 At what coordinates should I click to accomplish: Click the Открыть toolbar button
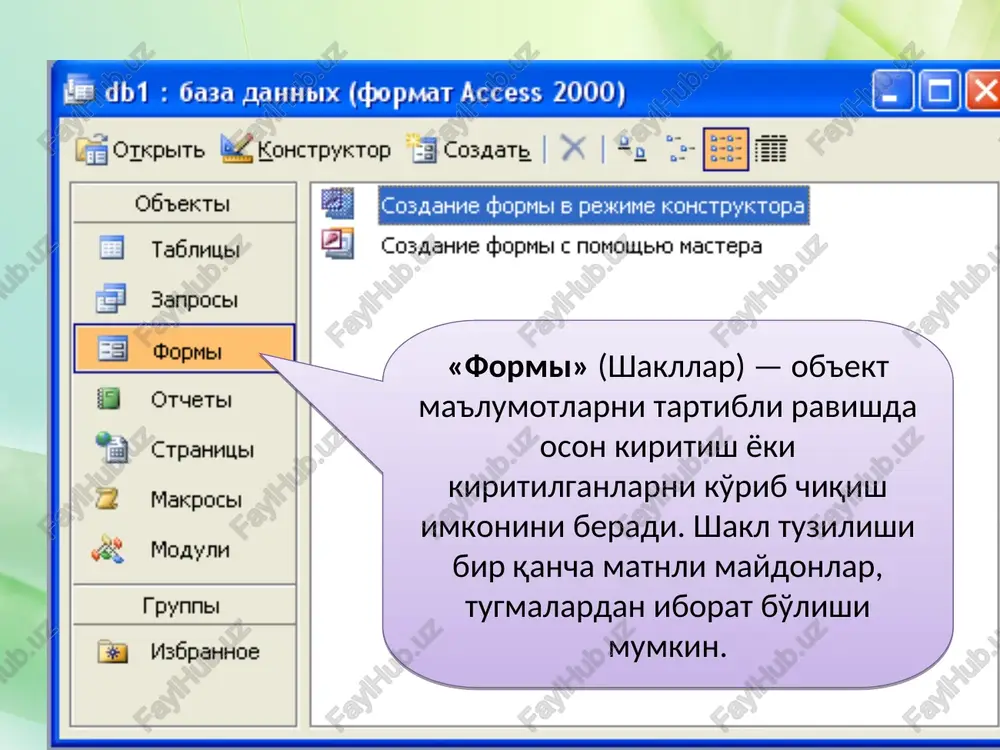140,150
